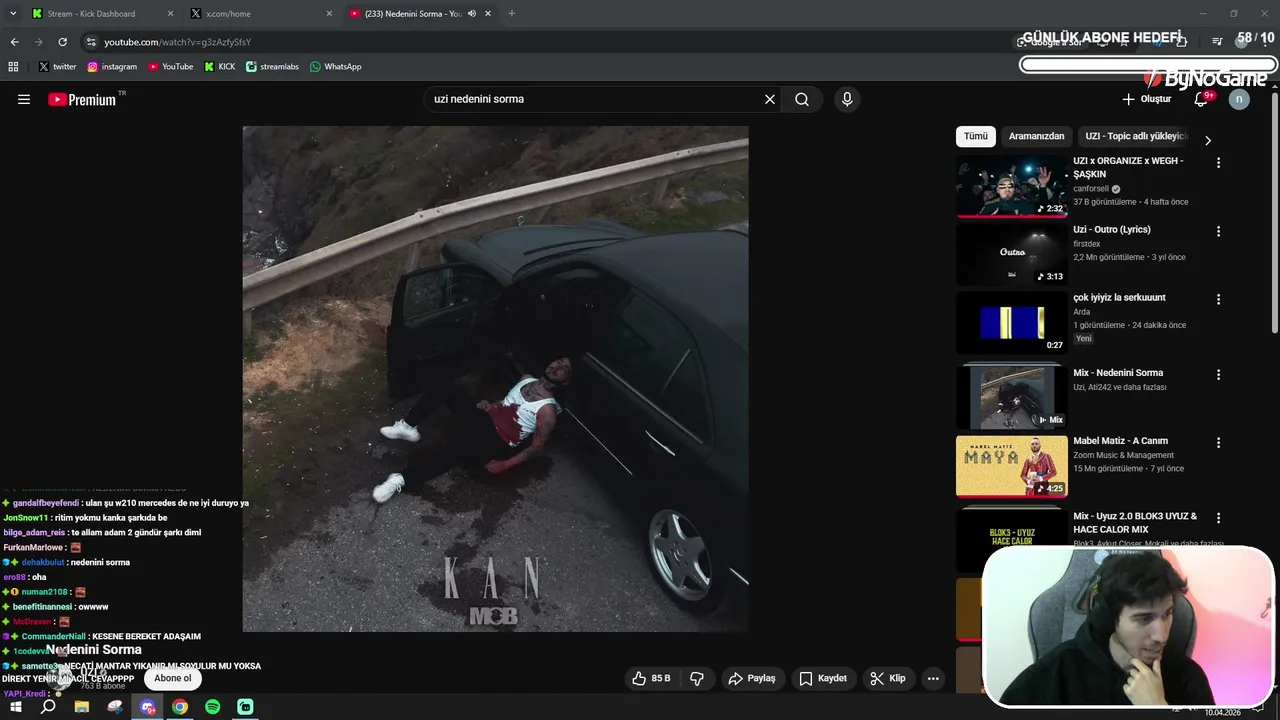Dislike the video with thumbs down
The width and height of the screenshot is (1280, 720).
(697, 678)
